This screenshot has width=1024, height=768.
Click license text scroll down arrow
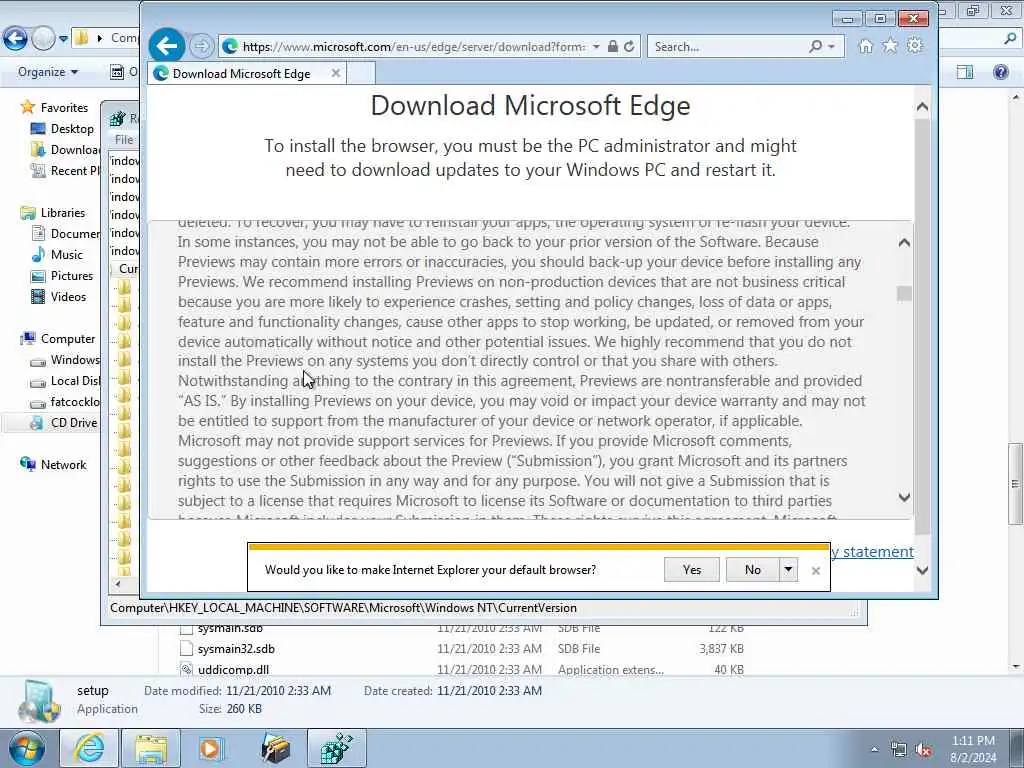[x=904, y=498]
